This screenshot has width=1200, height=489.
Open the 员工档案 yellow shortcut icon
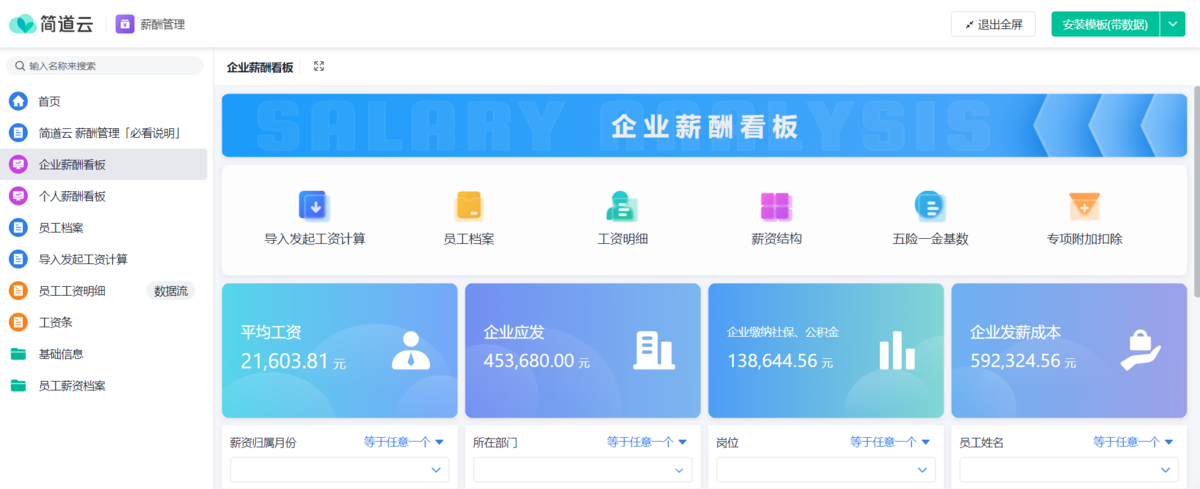[x=469, y=206]
